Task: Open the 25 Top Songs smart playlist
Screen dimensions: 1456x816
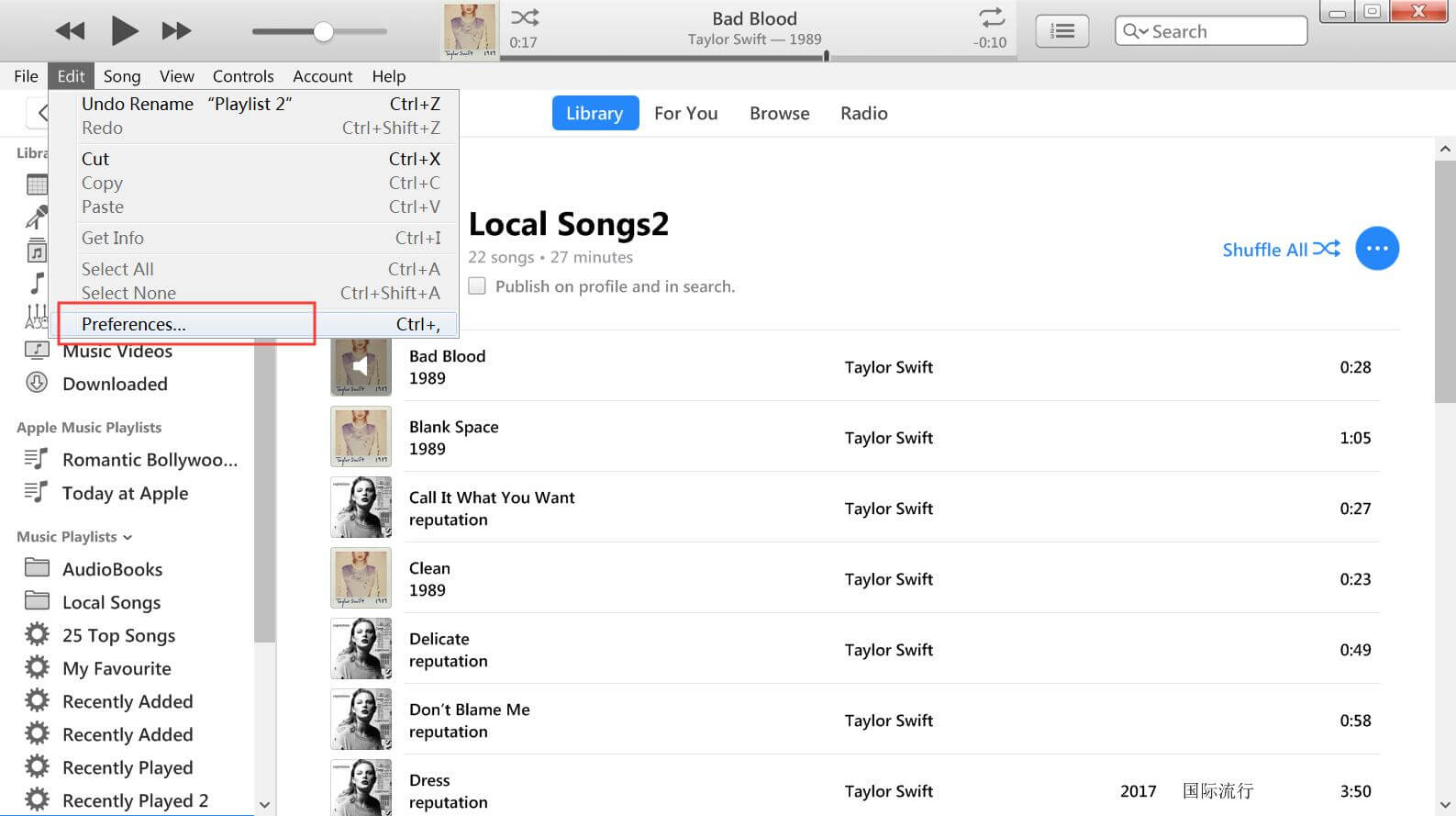Action: [118, 635]
